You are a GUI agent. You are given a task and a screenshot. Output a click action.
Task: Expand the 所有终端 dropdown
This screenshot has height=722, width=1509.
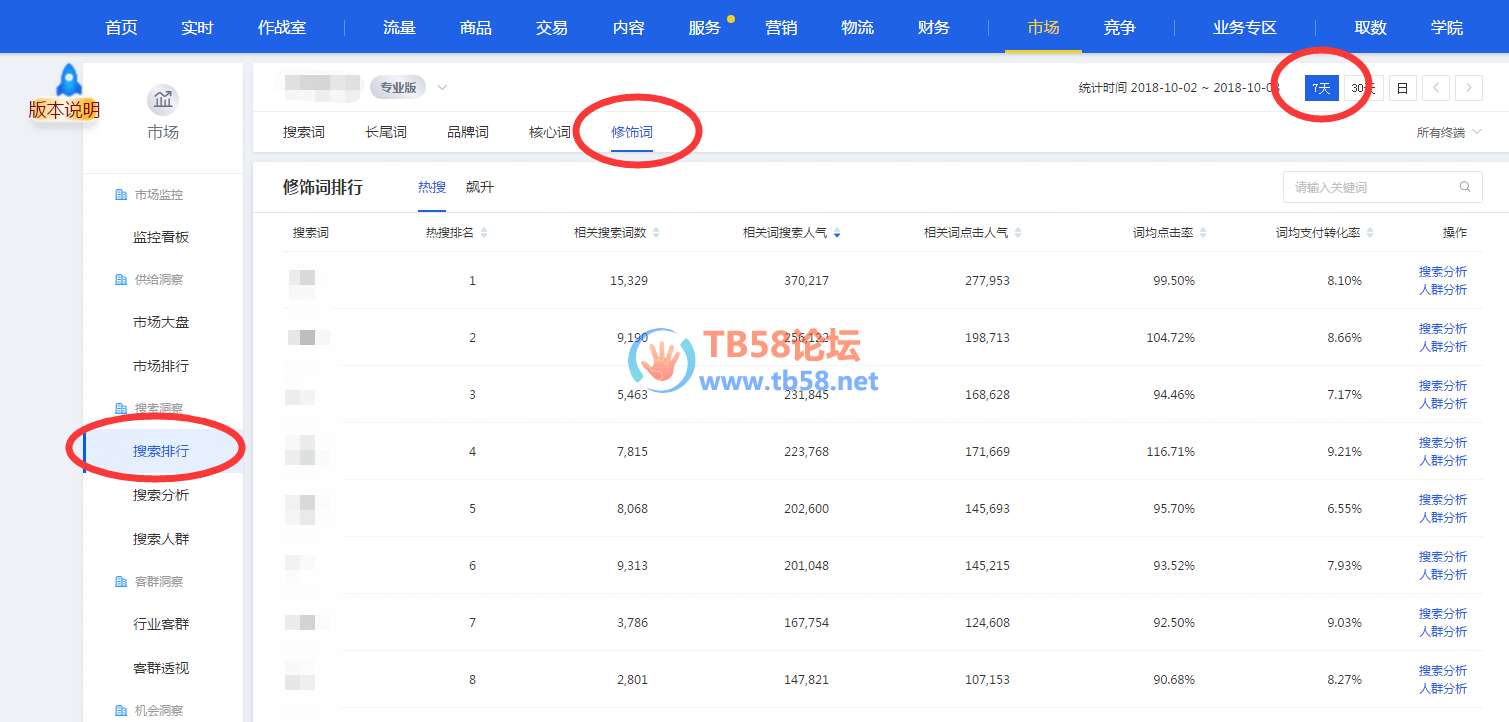pos(1448,132)
